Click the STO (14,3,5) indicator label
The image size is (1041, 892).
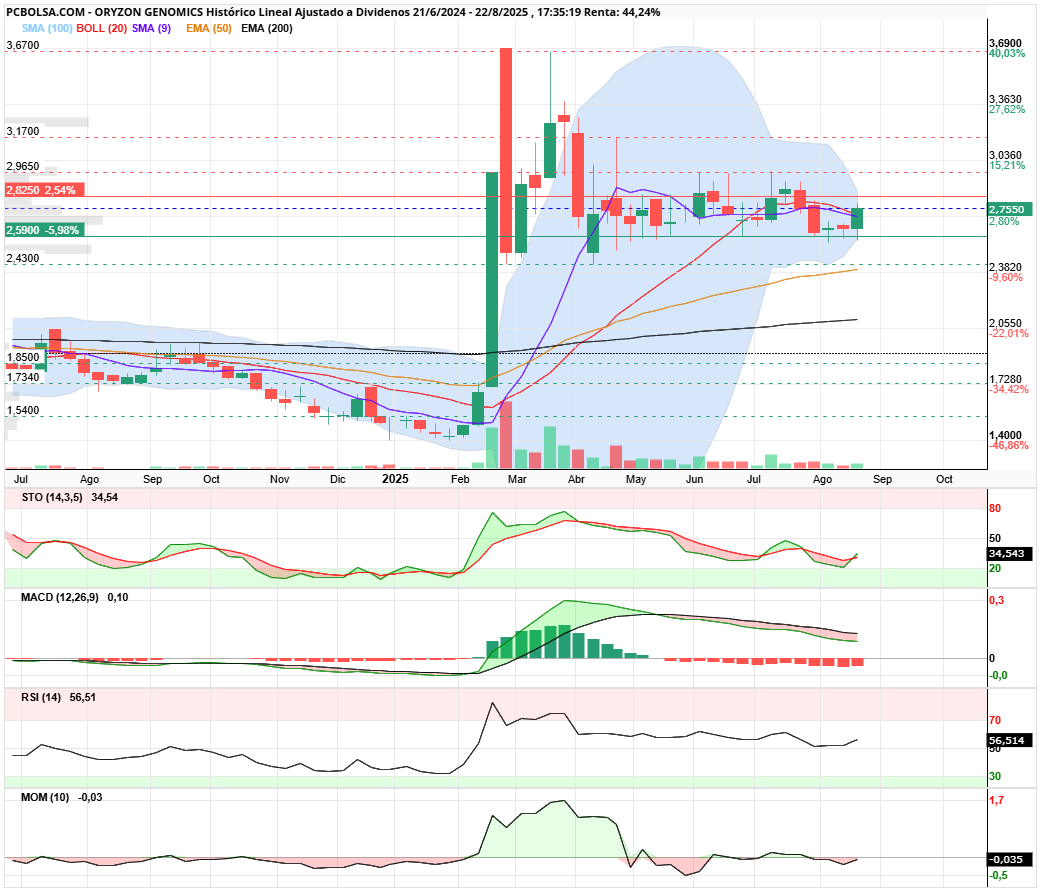point(52,497)
